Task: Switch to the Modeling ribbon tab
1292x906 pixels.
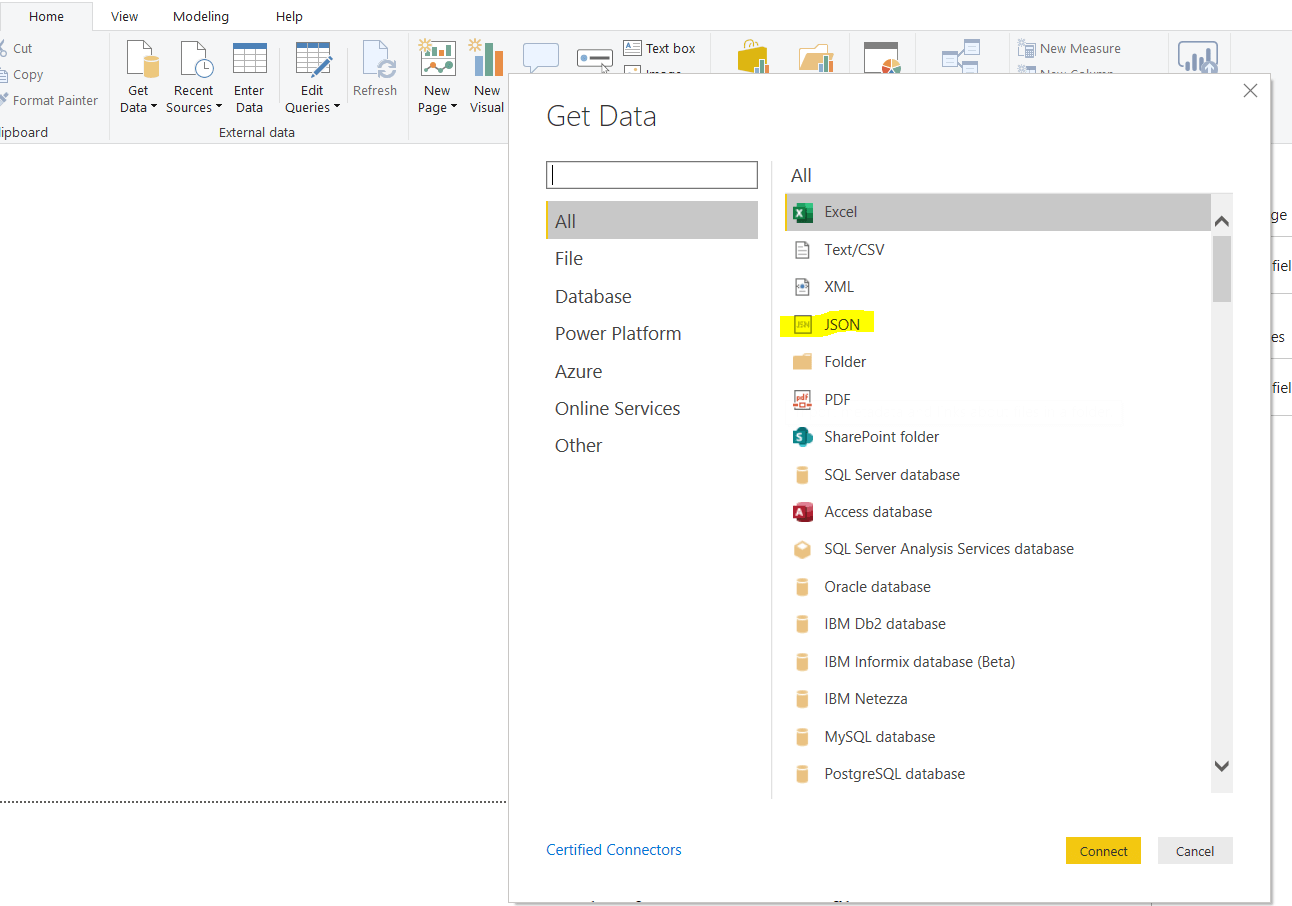Action: point(200,16)
